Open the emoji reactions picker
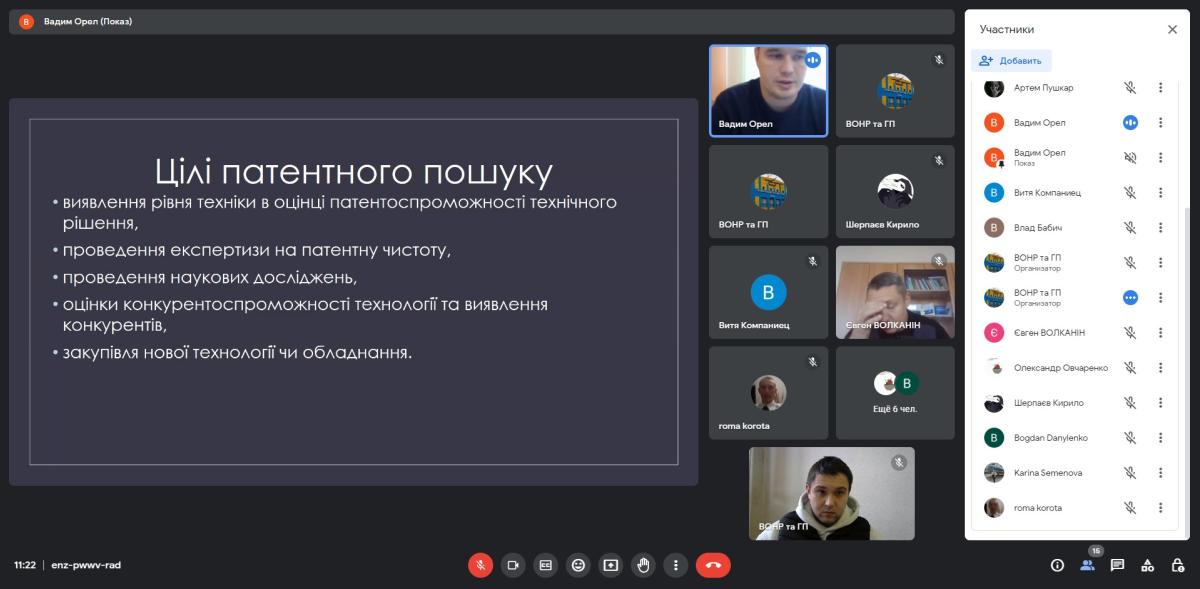Image resolution: width=1200 pixels, height=589 pixels. 578,565
